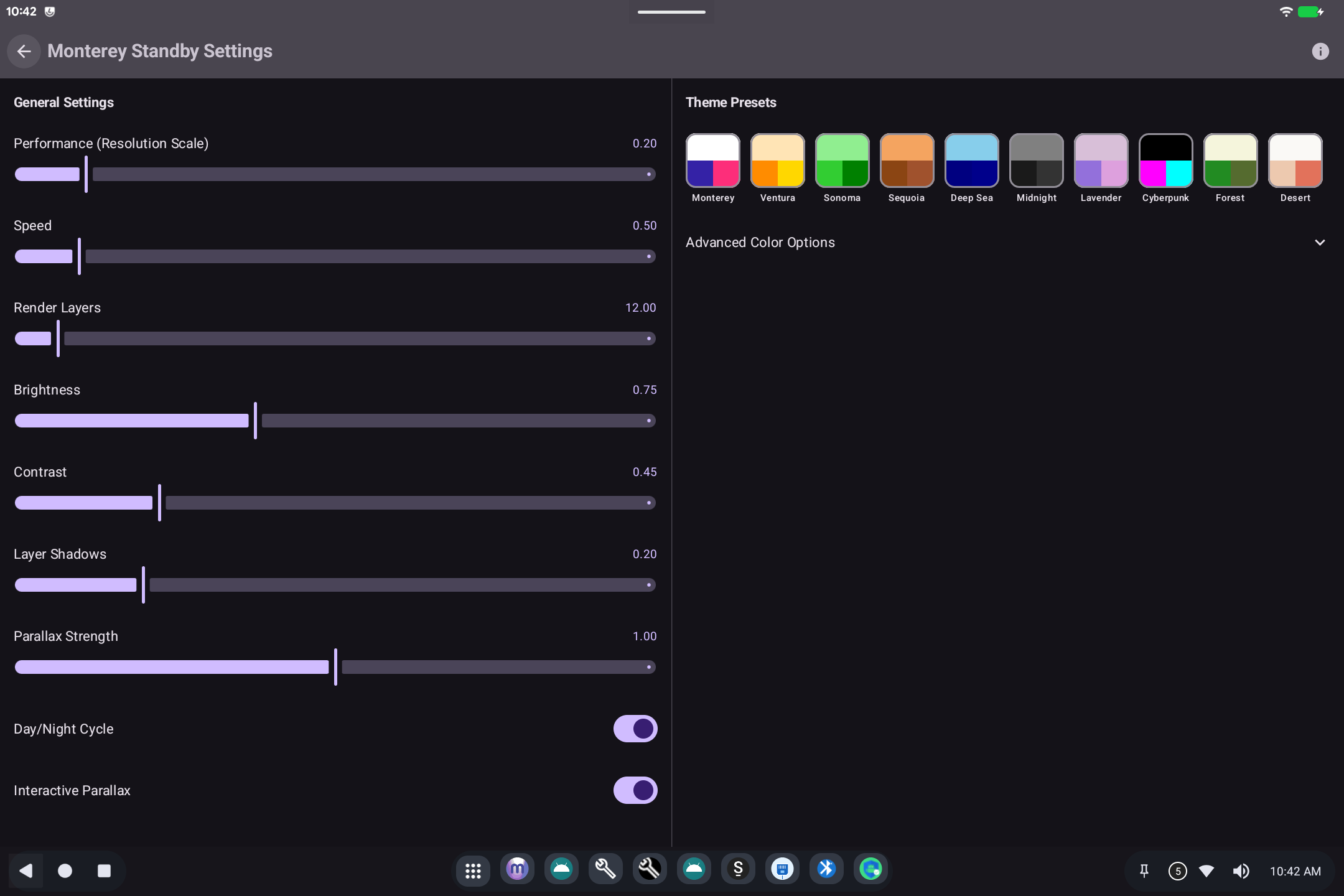
Task: Click the Contrast slider bar
Action: coord(335,503)
